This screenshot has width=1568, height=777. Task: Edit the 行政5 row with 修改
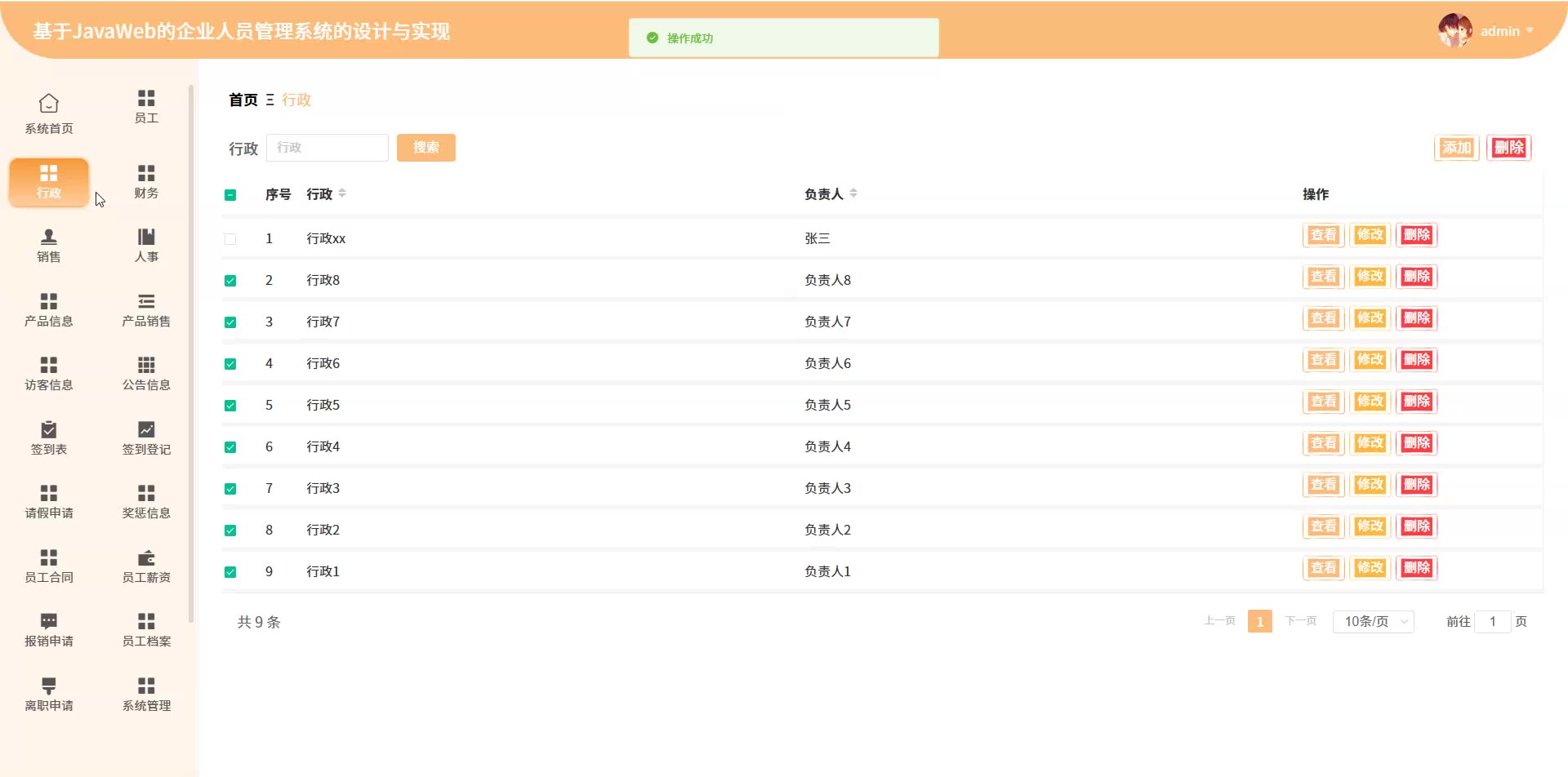pyautogui.click(x=1370, y=402)
